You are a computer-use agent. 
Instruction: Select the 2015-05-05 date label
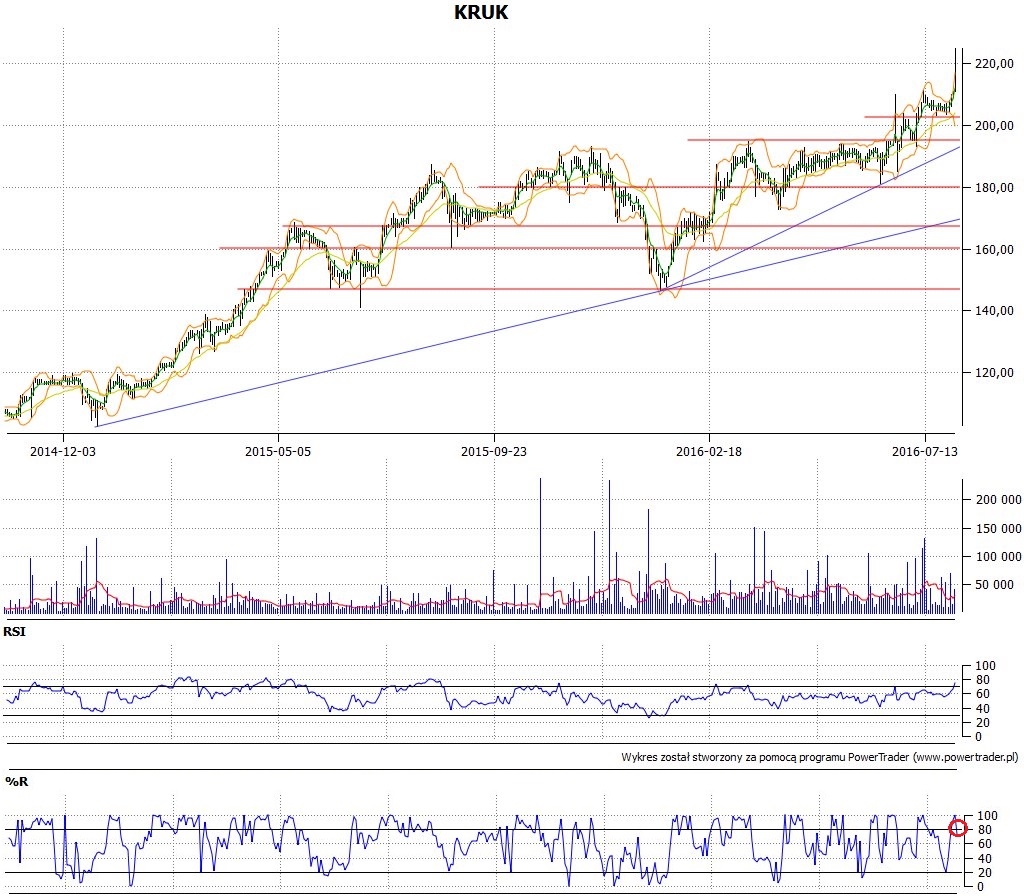tap(278, 451)
